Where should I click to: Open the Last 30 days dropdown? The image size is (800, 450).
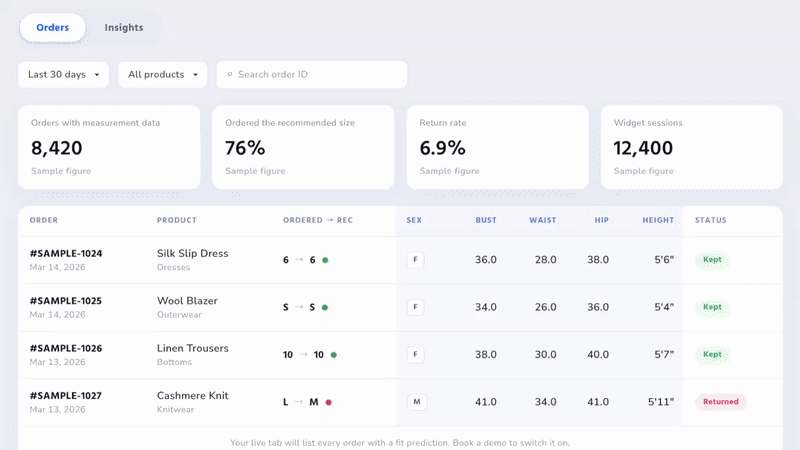point(64,74)
